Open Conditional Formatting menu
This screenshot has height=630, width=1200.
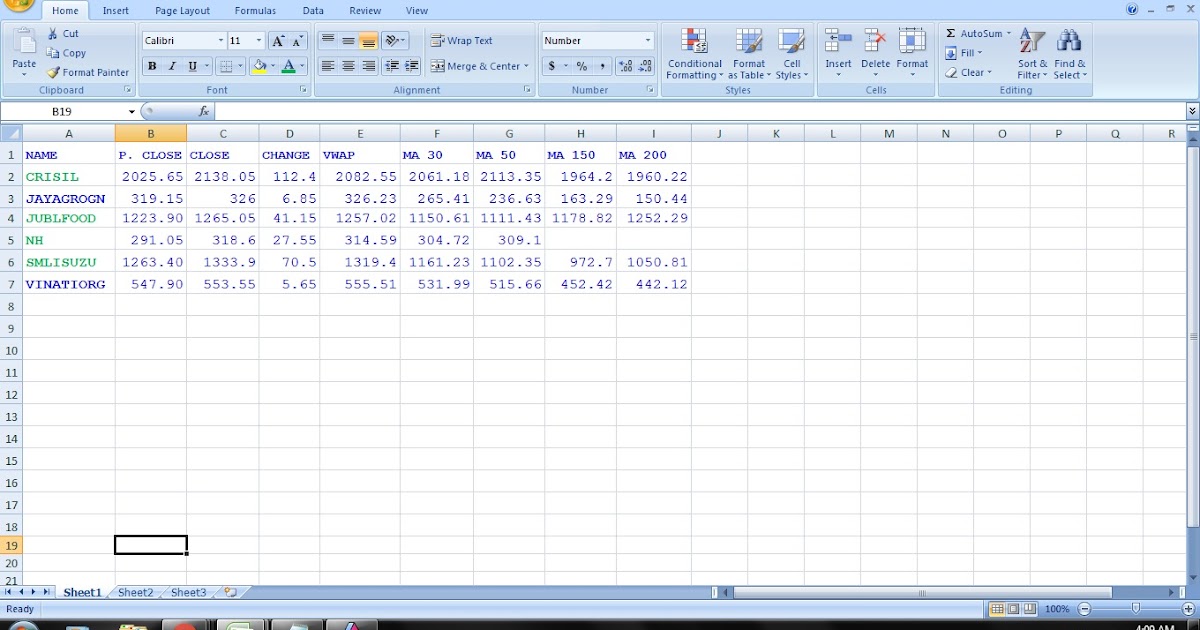(695, 54)
